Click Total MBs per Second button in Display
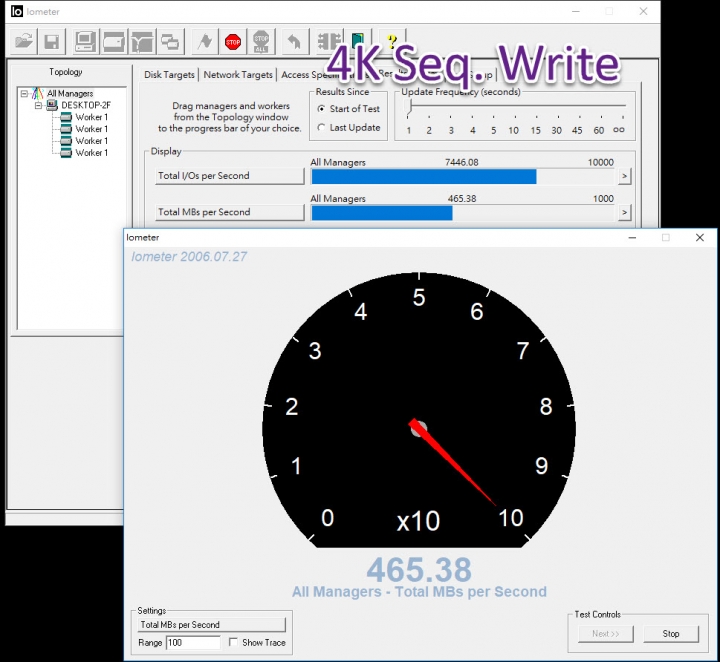This screenshot has height=662, width=720. tap(230, 212)
